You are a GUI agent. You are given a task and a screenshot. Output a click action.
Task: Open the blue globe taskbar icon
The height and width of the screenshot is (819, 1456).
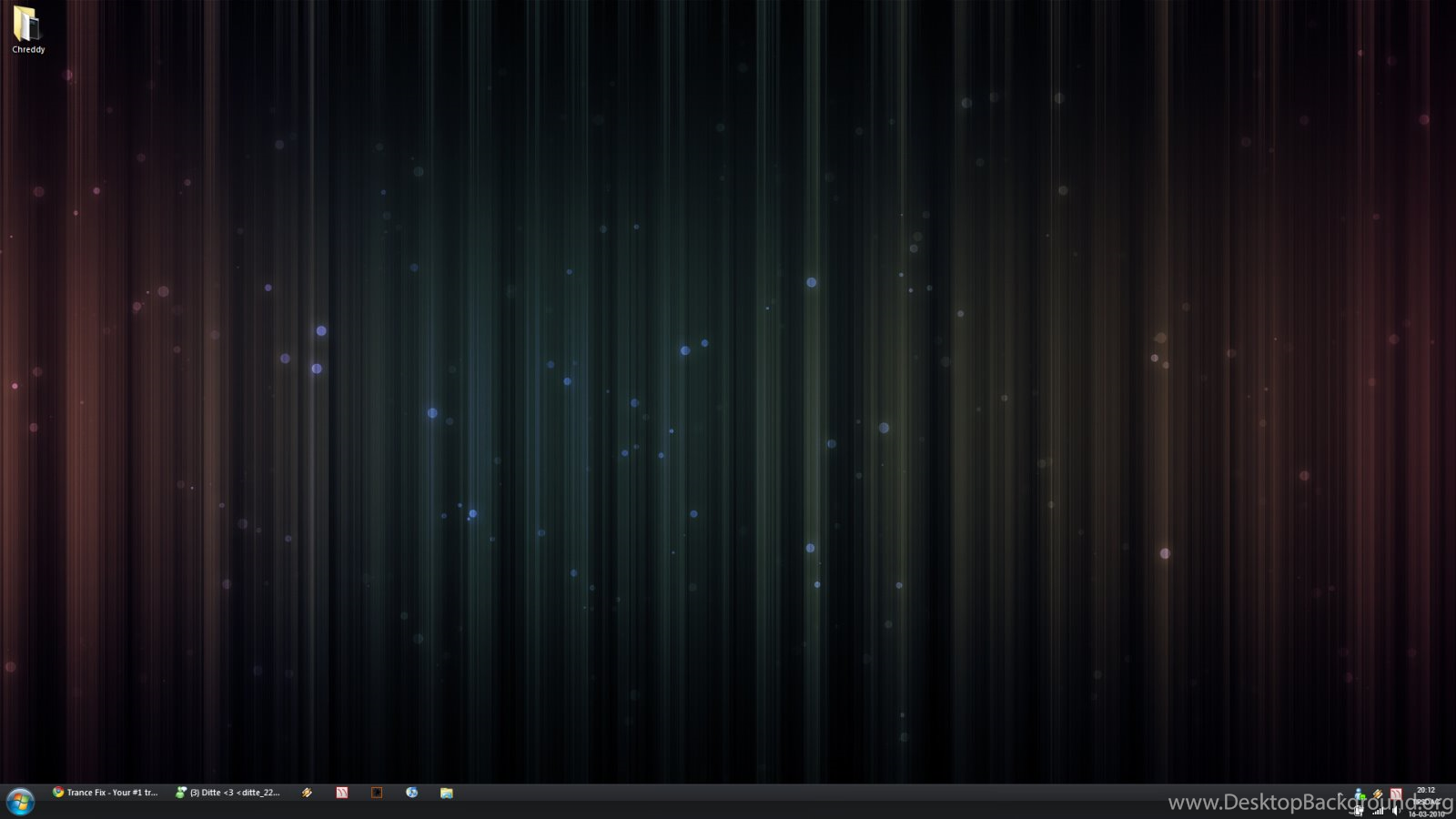pos(411,793)
